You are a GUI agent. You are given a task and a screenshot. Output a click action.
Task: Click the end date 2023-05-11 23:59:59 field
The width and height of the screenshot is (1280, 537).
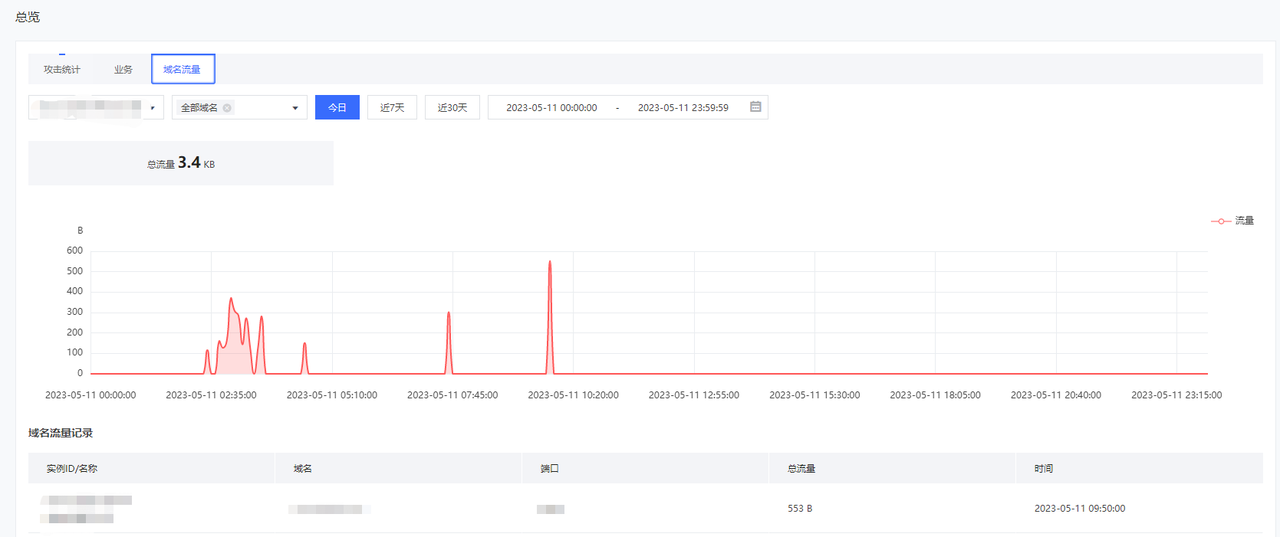[683, 107]
